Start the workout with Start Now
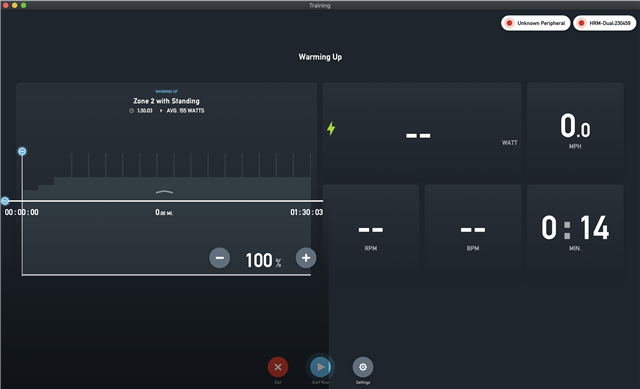The image size is (640, 389). 320,367
